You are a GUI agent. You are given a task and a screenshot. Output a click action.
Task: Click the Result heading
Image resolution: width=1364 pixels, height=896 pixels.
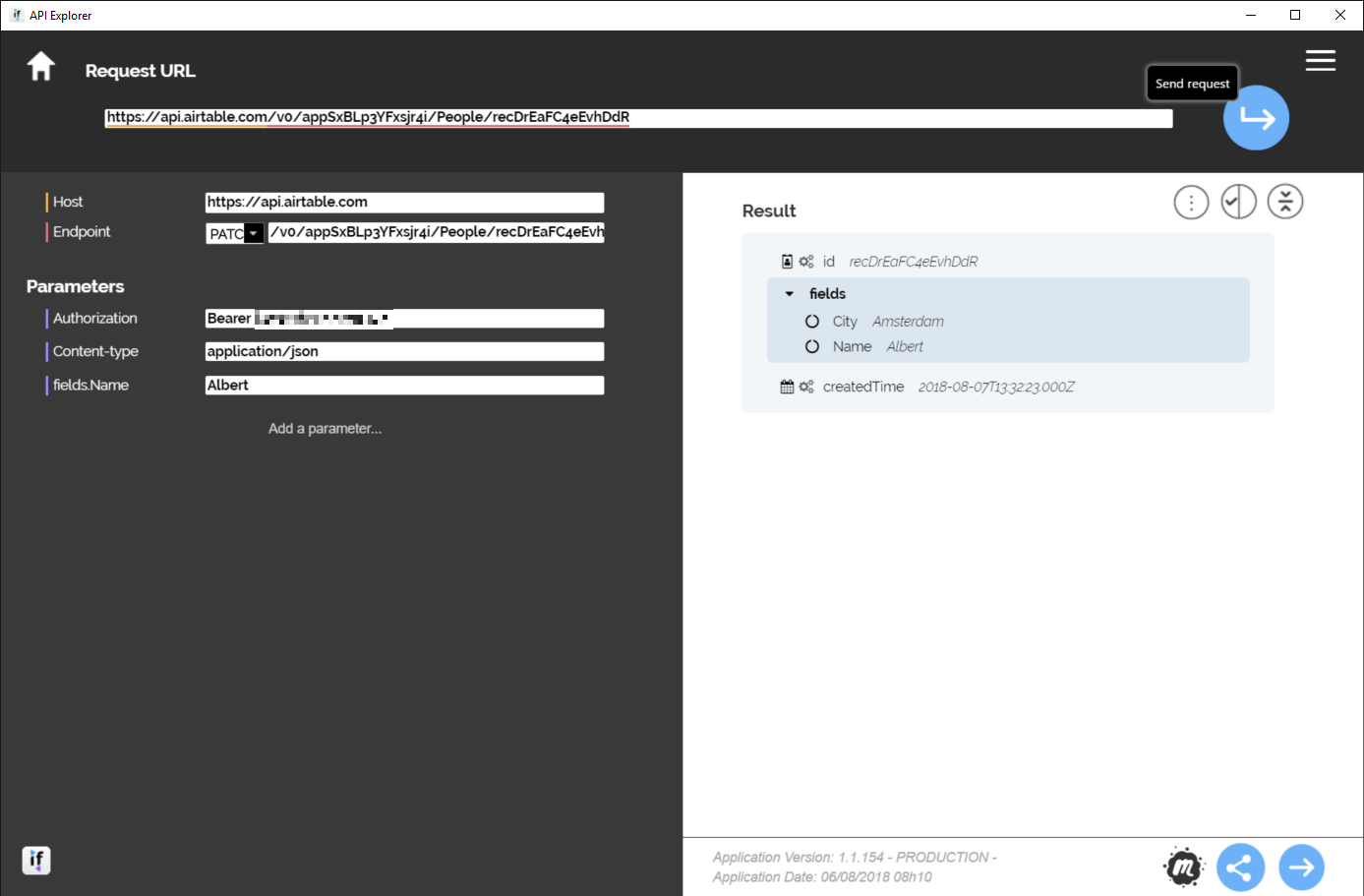769,211
